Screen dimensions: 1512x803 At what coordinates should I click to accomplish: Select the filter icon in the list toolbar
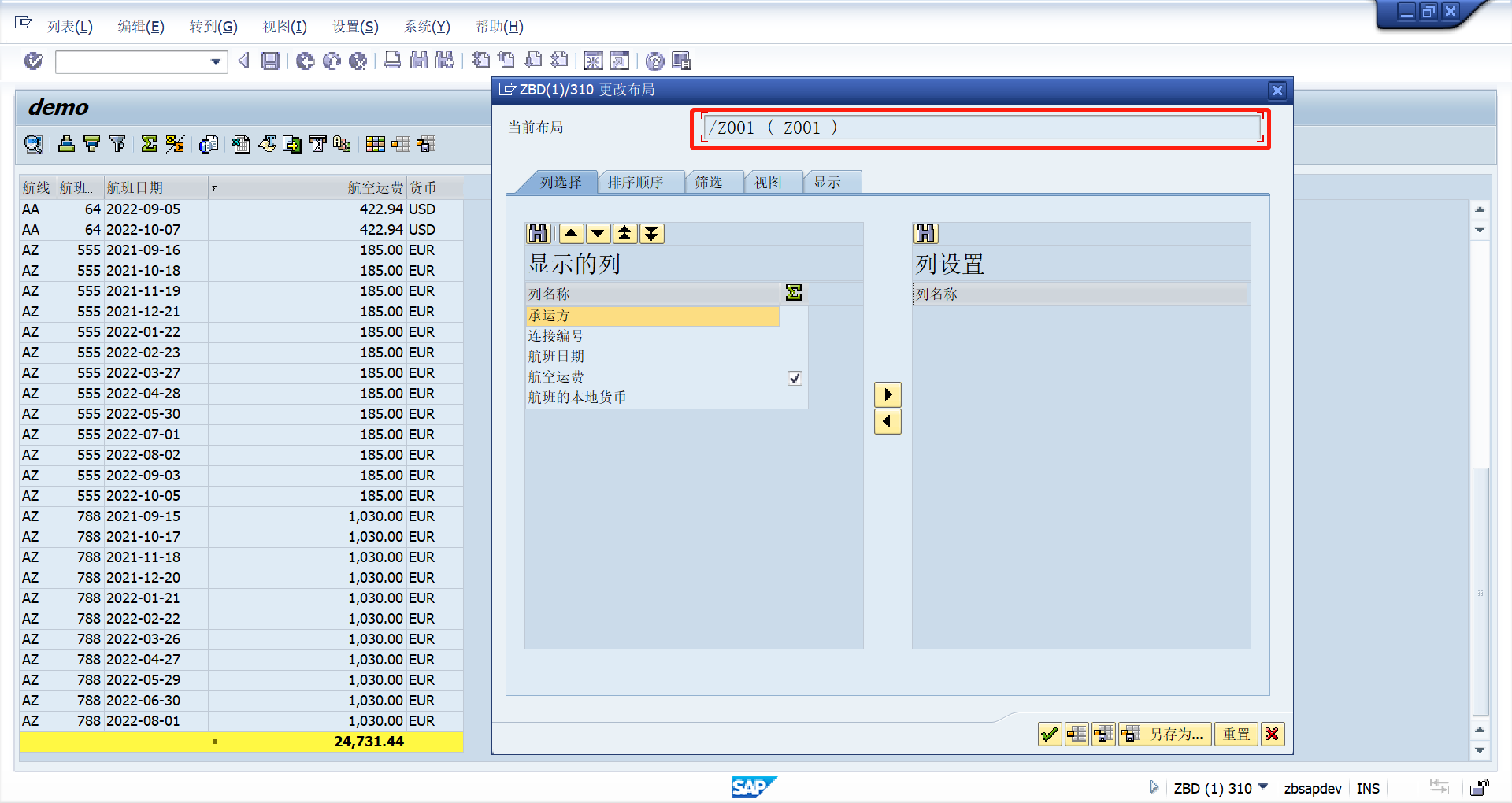pyautogui.click(x=117, y=144)
